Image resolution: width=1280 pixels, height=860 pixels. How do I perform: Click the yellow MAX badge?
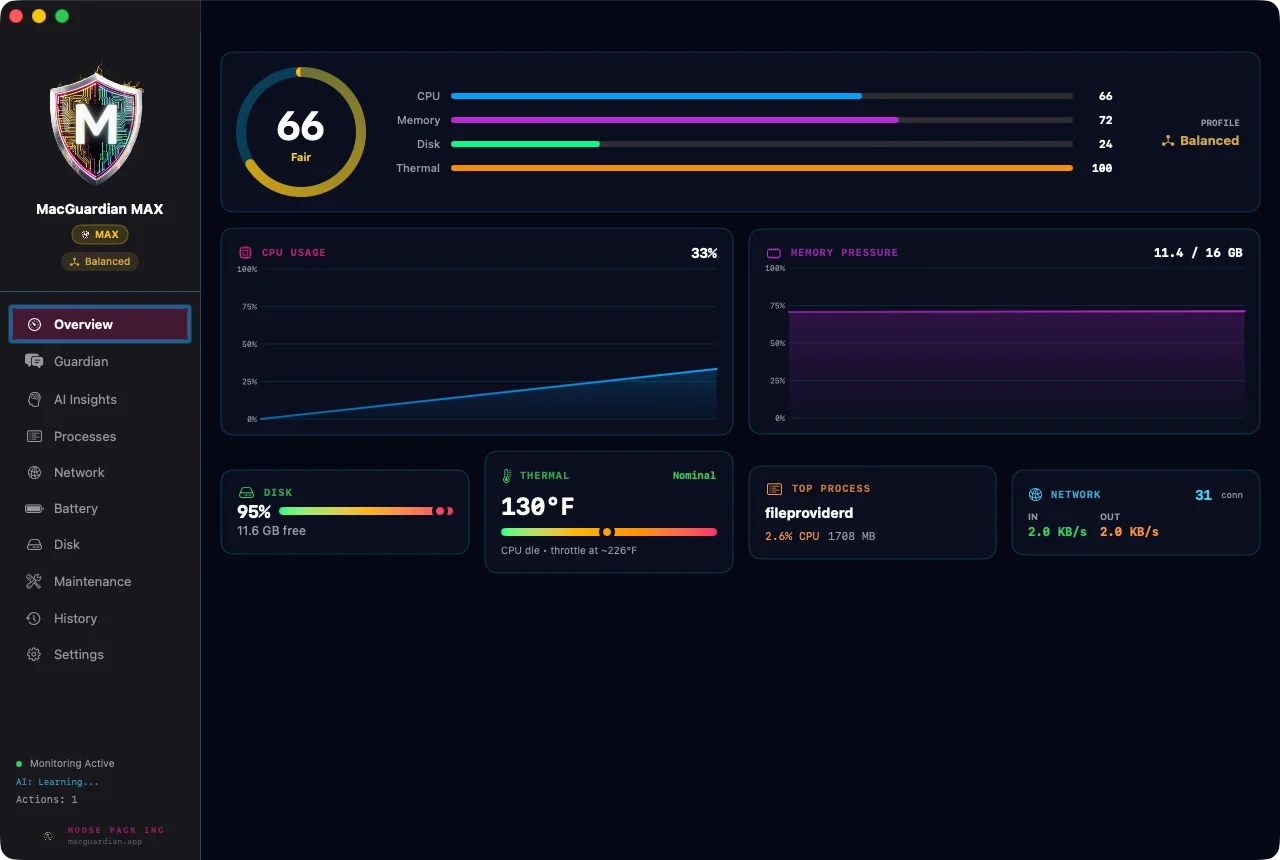[100, 235]
